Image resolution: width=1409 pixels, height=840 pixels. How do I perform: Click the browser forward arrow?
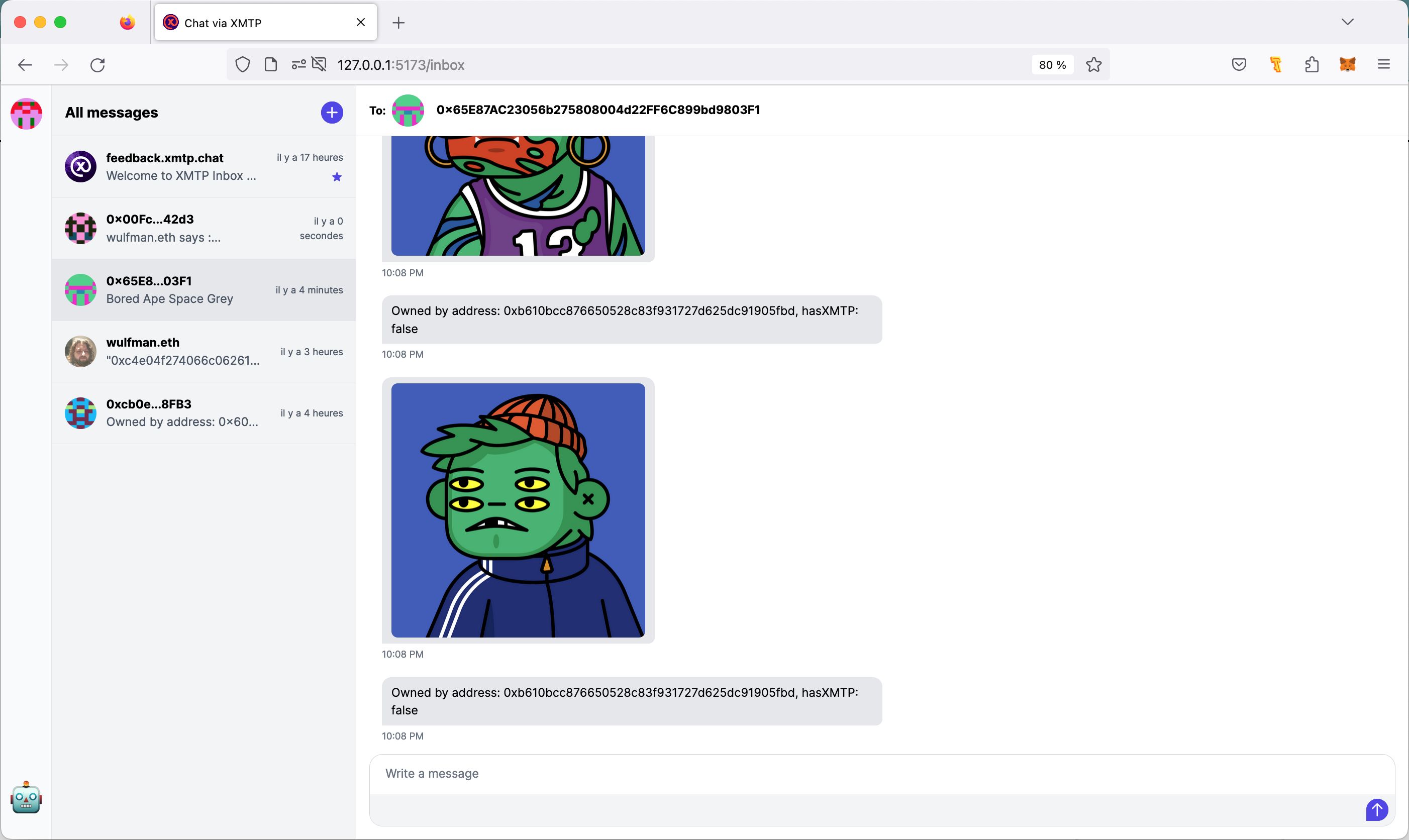(x=61, y=65)
